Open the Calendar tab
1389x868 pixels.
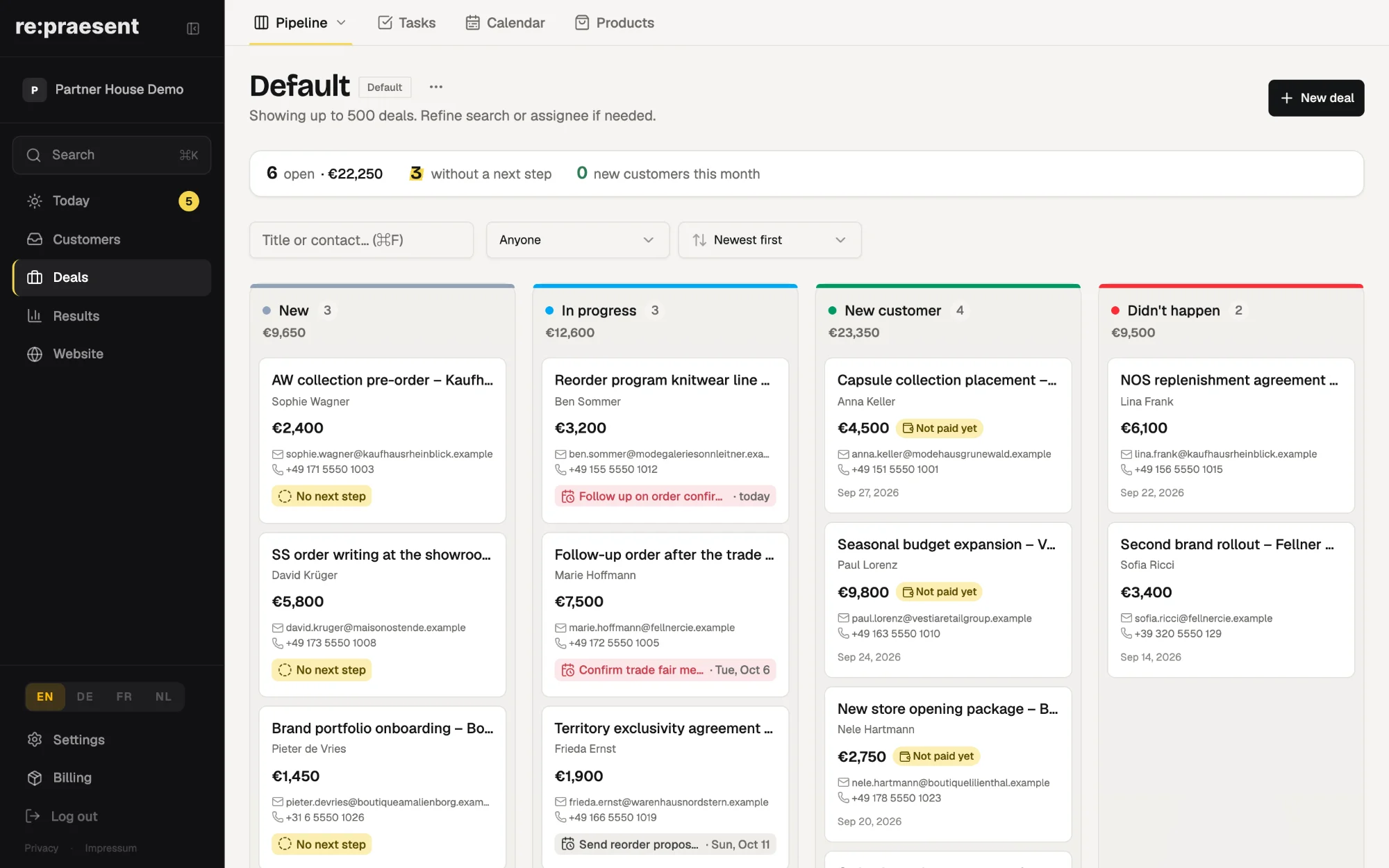pos(505,23)
